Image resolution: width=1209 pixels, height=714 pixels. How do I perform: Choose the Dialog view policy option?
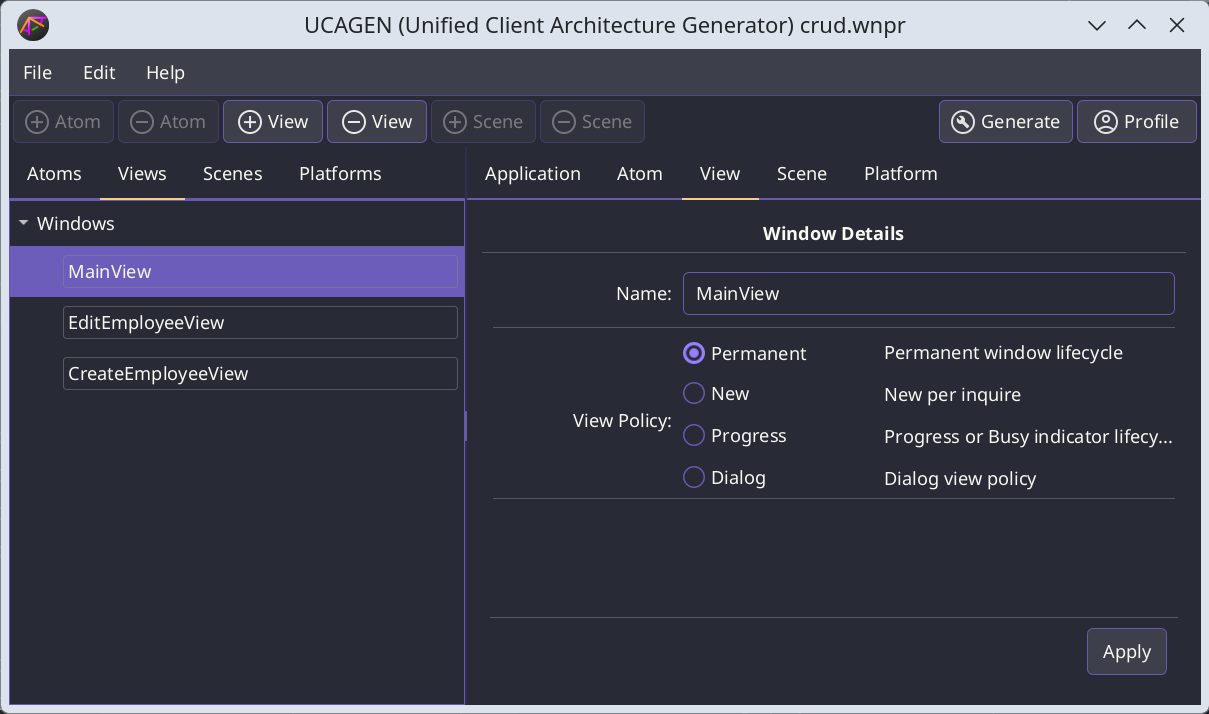[694, 478]
